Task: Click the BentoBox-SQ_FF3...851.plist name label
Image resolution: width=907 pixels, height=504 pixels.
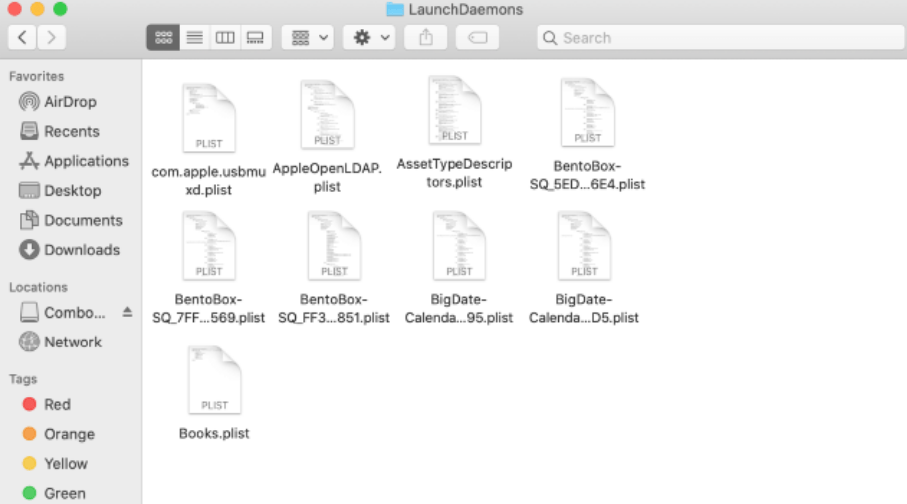Action: (x=334, y=308)
